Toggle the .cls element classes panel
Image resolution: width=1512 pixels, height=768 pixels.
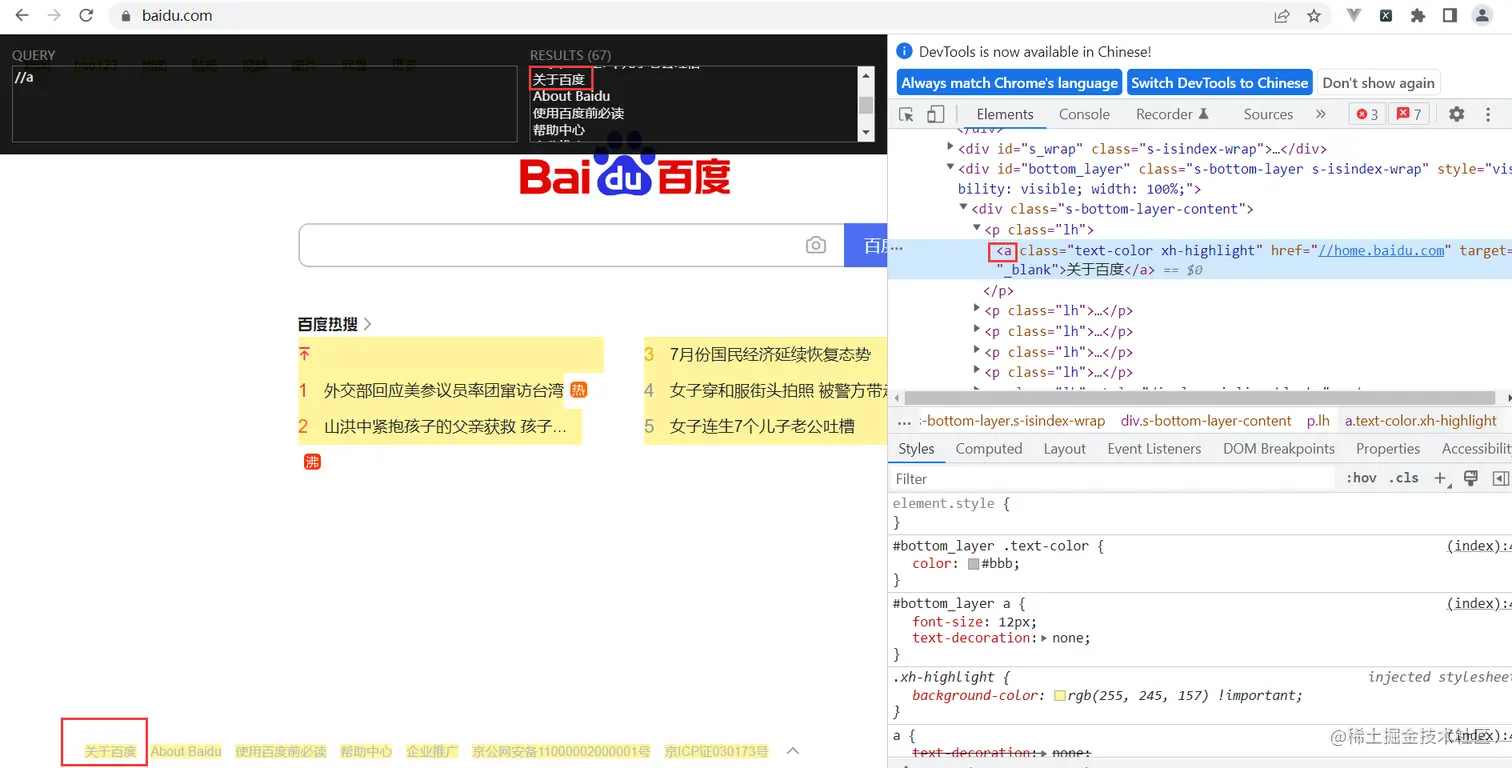point(1405,478)
